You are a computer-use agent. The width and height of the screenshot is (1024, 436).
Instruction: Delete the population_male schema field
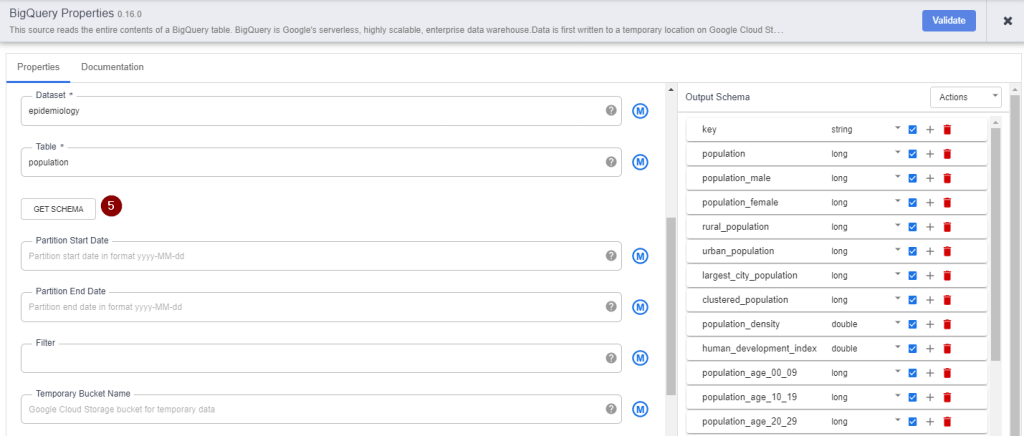click(x=947, y=178)
